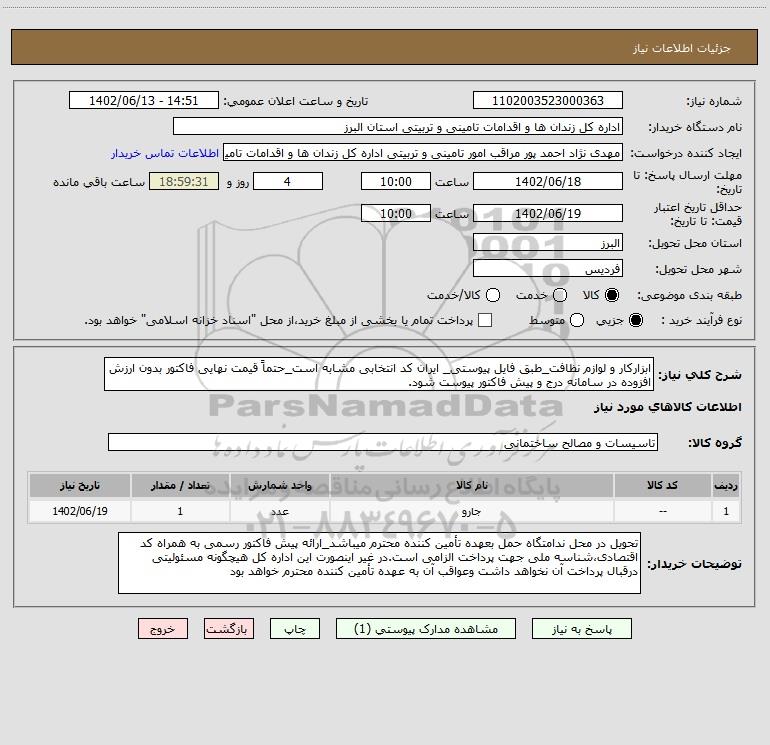Viewport: 770px width, 745px height.
Task: Select the کالا/خدمت radio button
Action: tap(493, 295)
